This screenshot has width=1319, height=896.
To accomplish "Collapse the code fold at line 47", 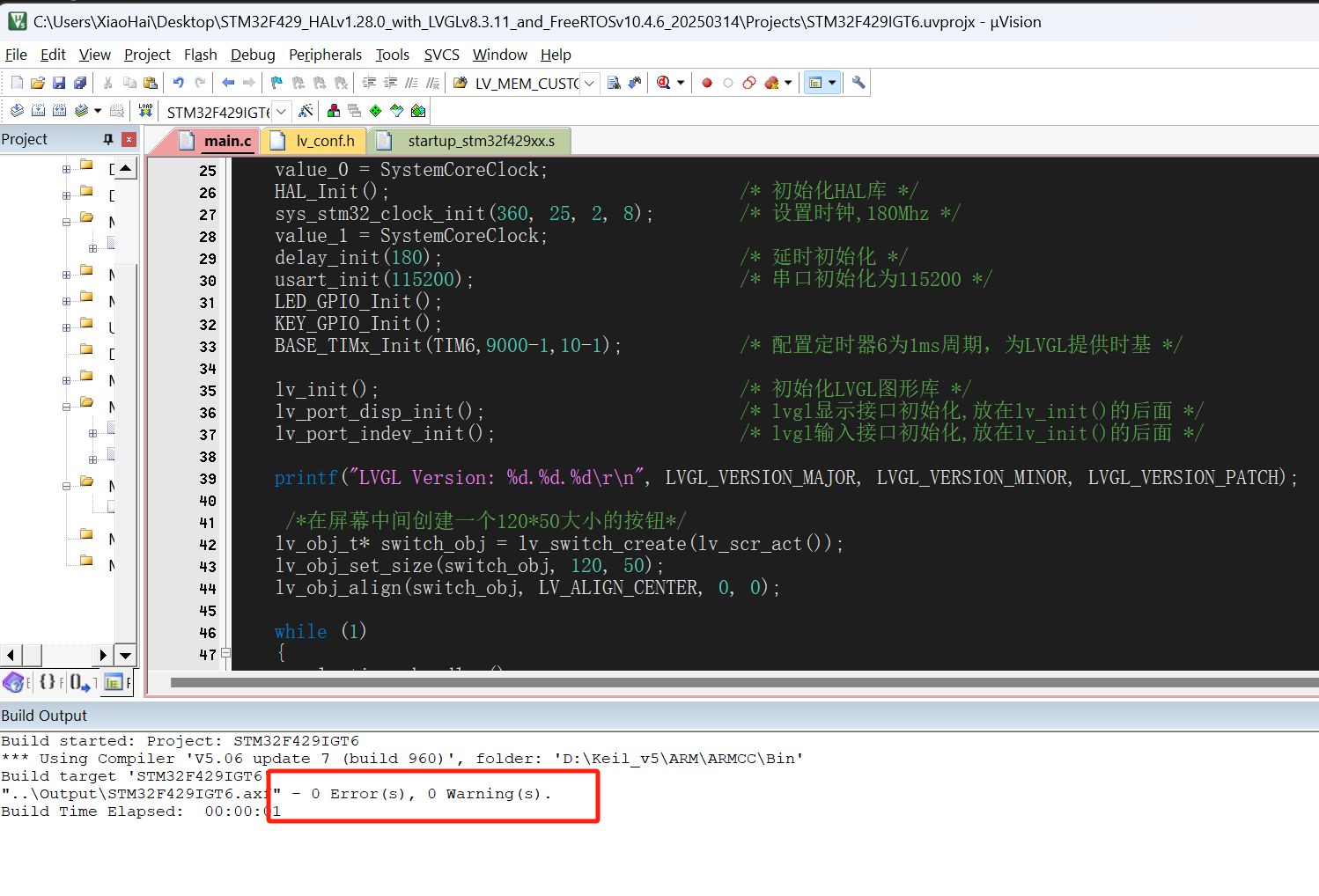I will (x=225, y=653).
